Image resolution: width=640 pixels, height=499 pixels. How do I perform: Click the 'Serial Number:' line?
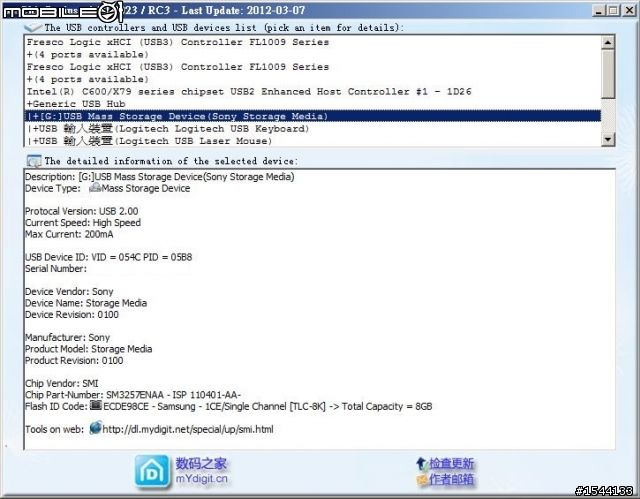pos(56,268)
